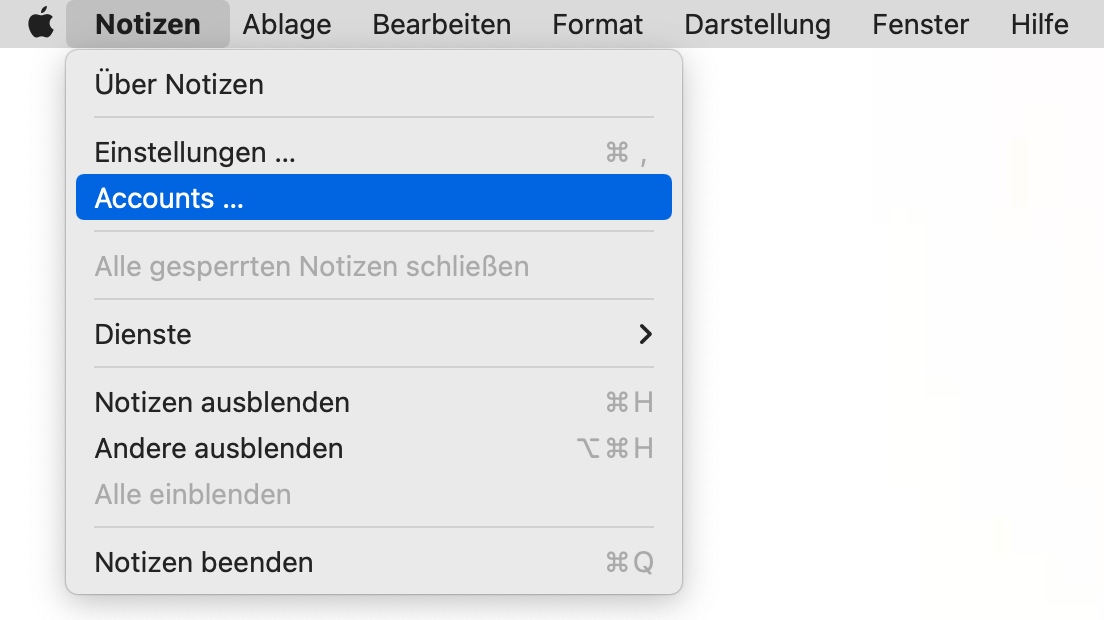The width and height of the screenshot is (1104, 620).
Task: Open the Ablage menu
Action: pos(287,24)
